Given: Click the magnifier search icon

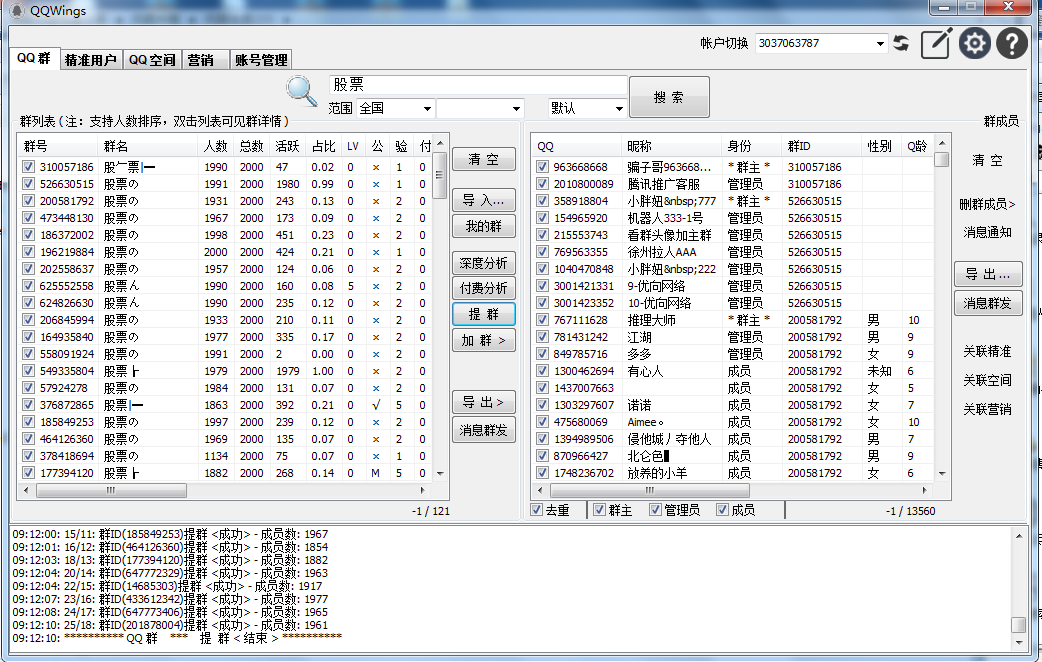Looking at the screenshot, I should click(302, 91).
